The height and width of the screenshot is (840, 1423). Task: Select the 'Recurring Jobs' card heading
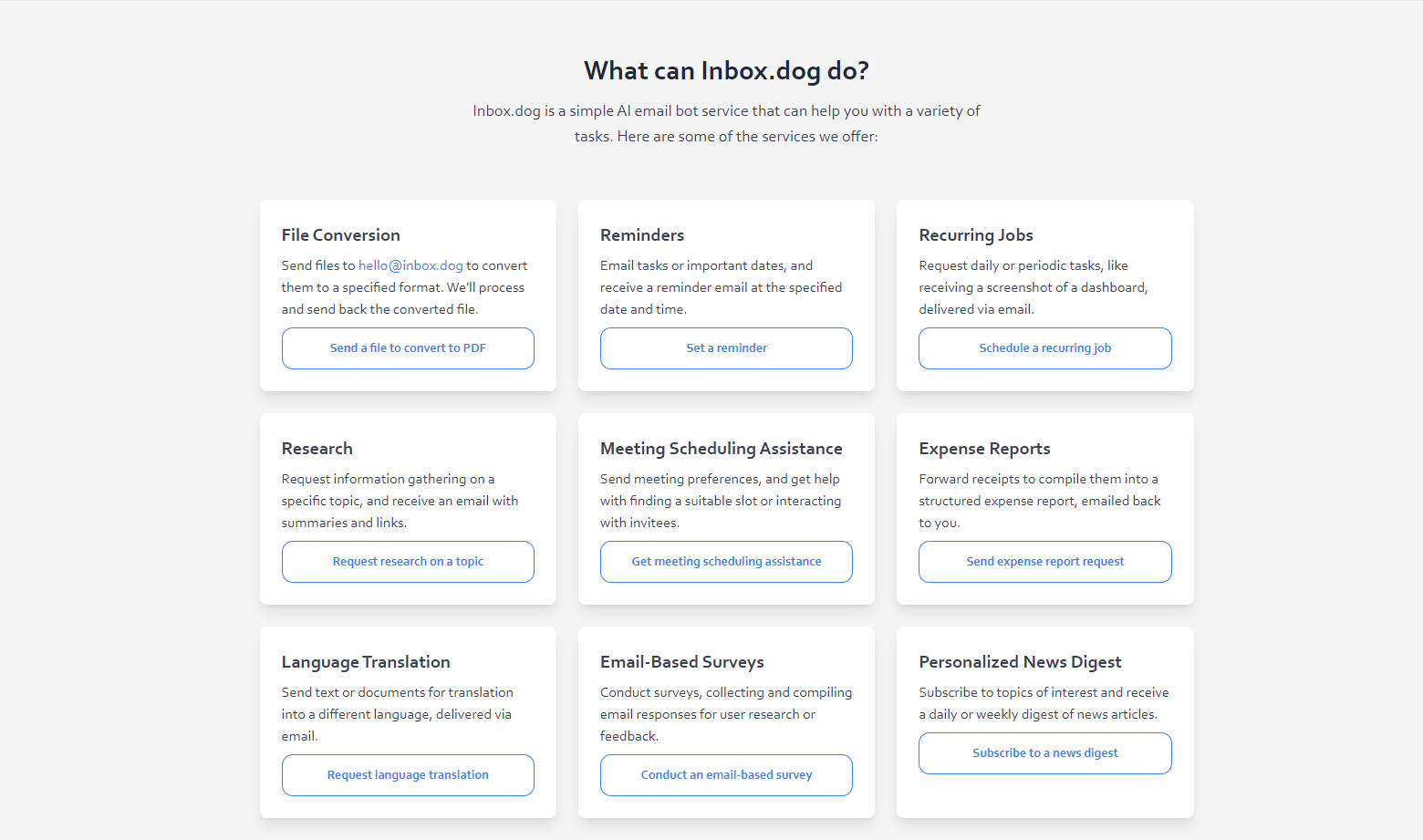tap(976, 235)
